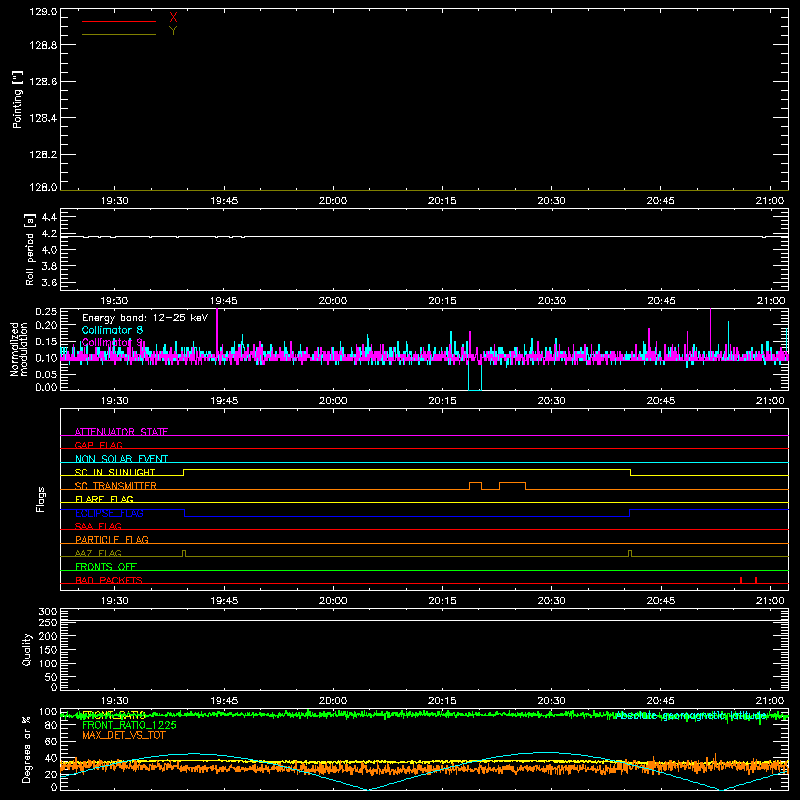Click the FLARE_FLAG label
The height and width of the screenshot is (800, 800).
[x=104, y=499]
